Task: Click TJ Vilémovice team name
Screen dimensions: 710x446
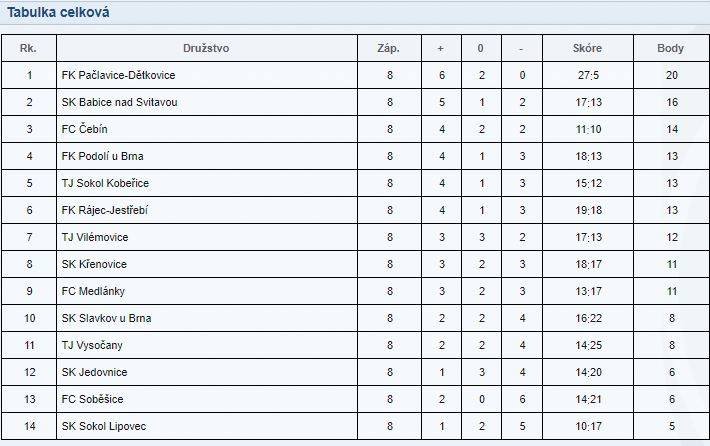Action: pyautogui.click(x=95, y=237)
